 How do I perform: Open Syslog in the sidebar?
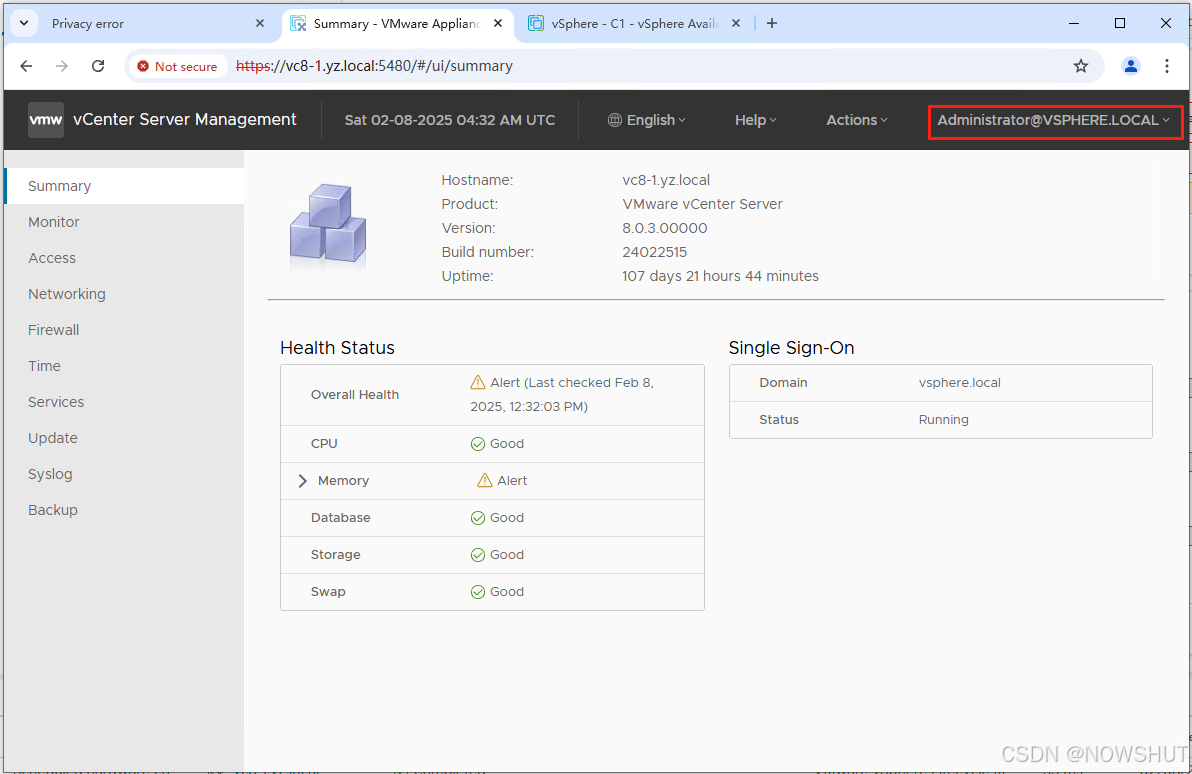click(x=125, y=474)
